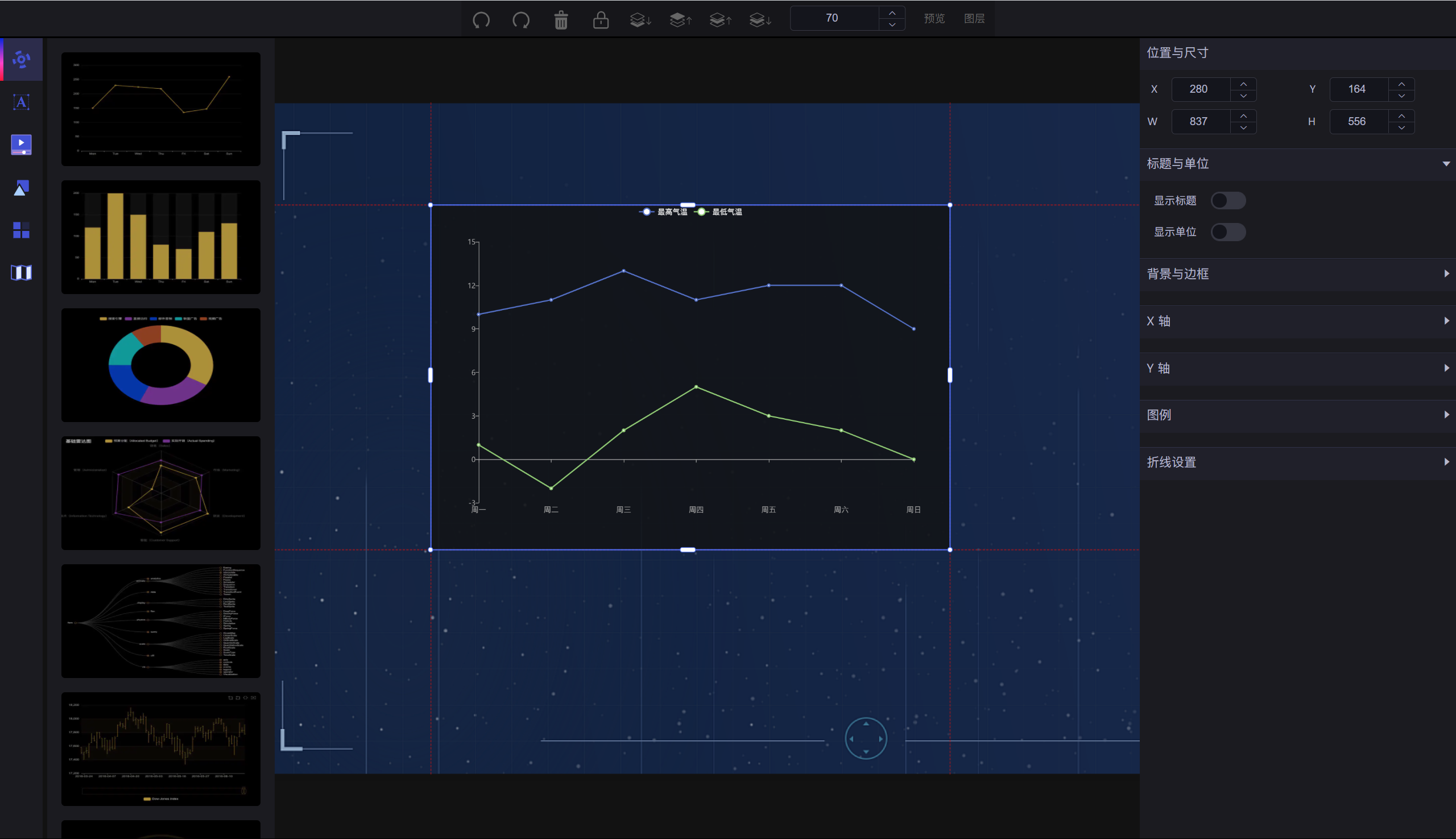Image resolution: width=1456 pixels, height=839 pixels.
Task: Open the map components sidebar icon
Action: pos(21,272)
